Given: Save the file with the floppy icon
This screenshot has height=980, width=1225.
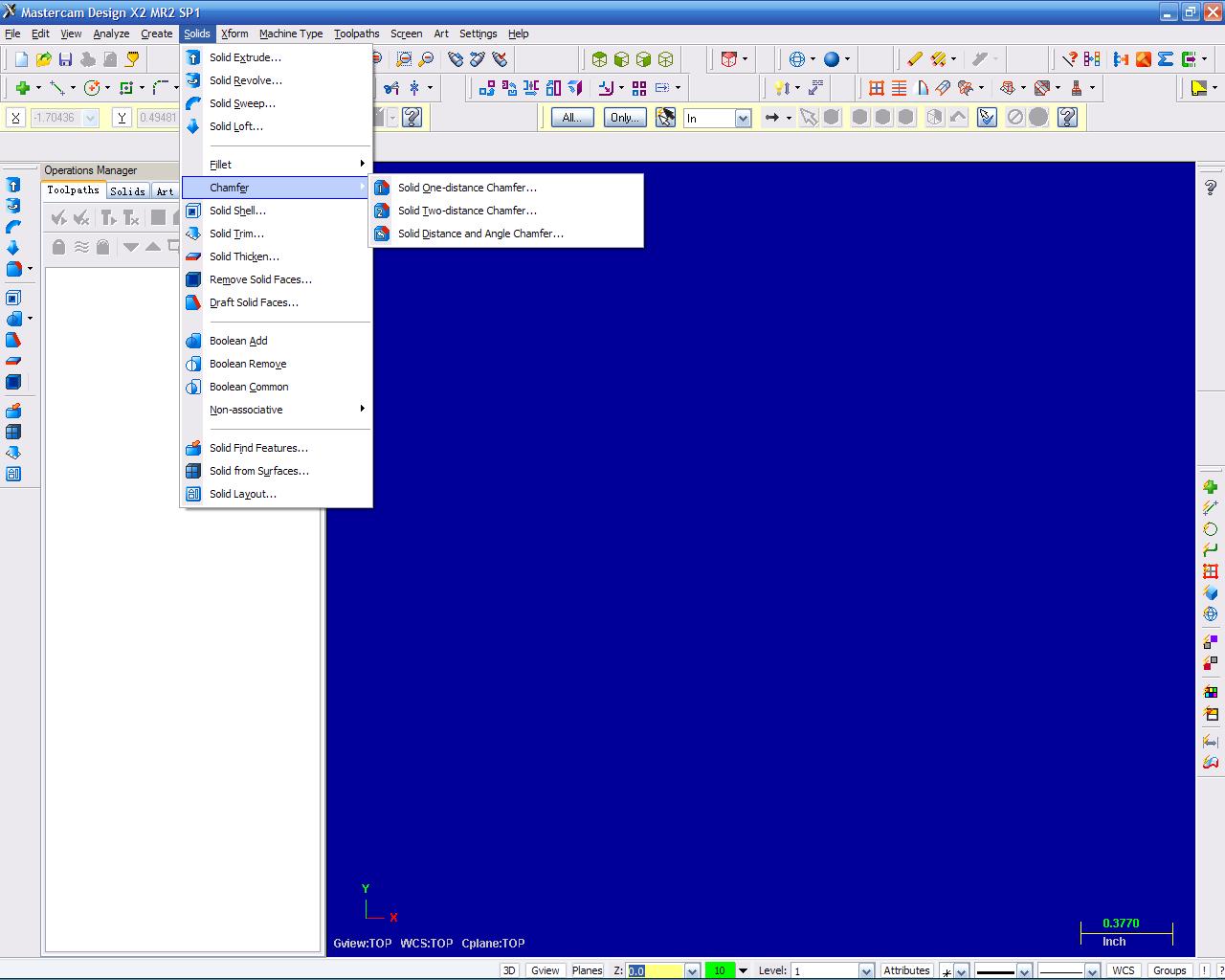Looking at the screenshot, I should pos(66,59).
